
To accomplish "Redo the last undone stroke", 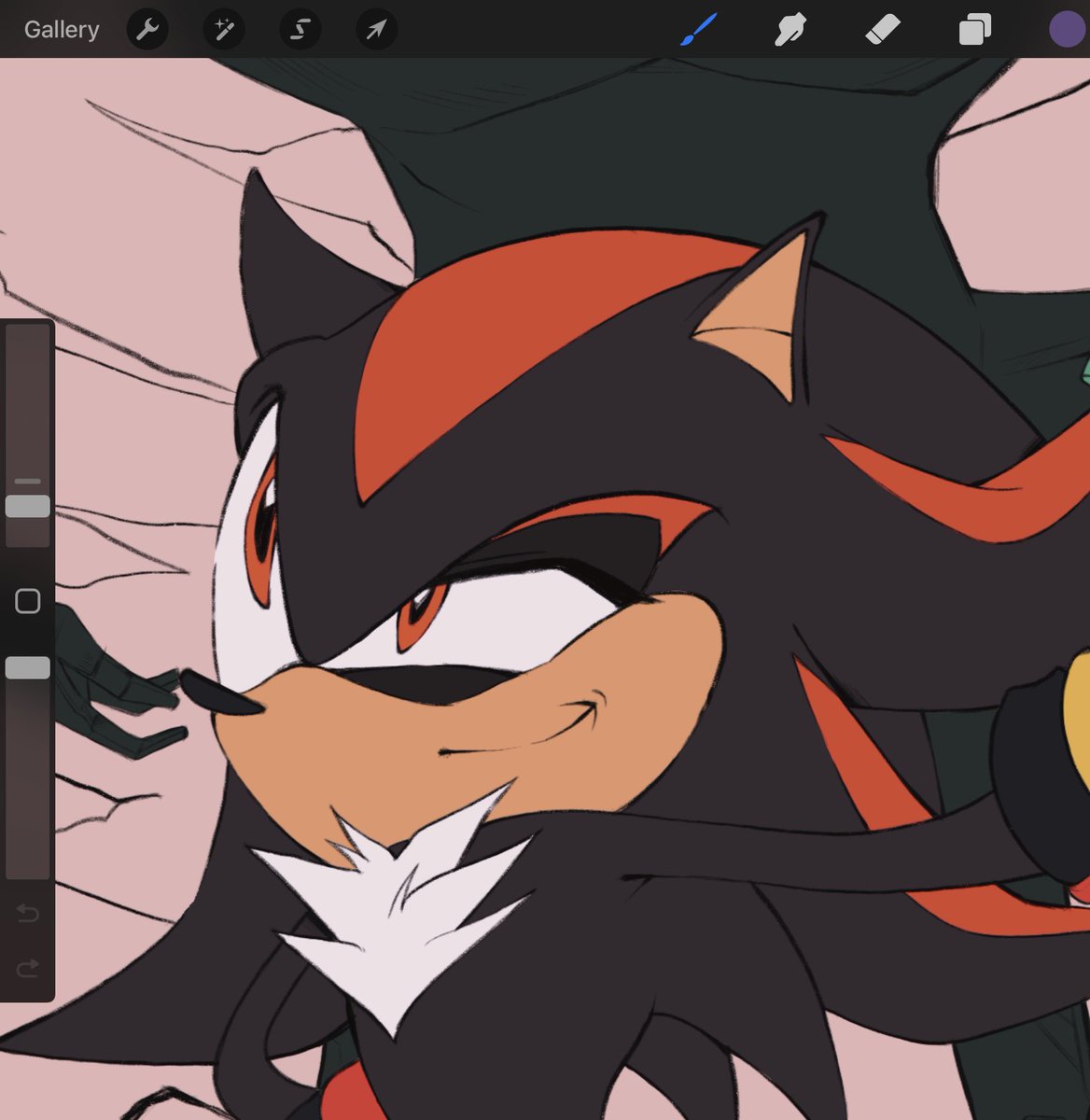I will click(27, 968).
